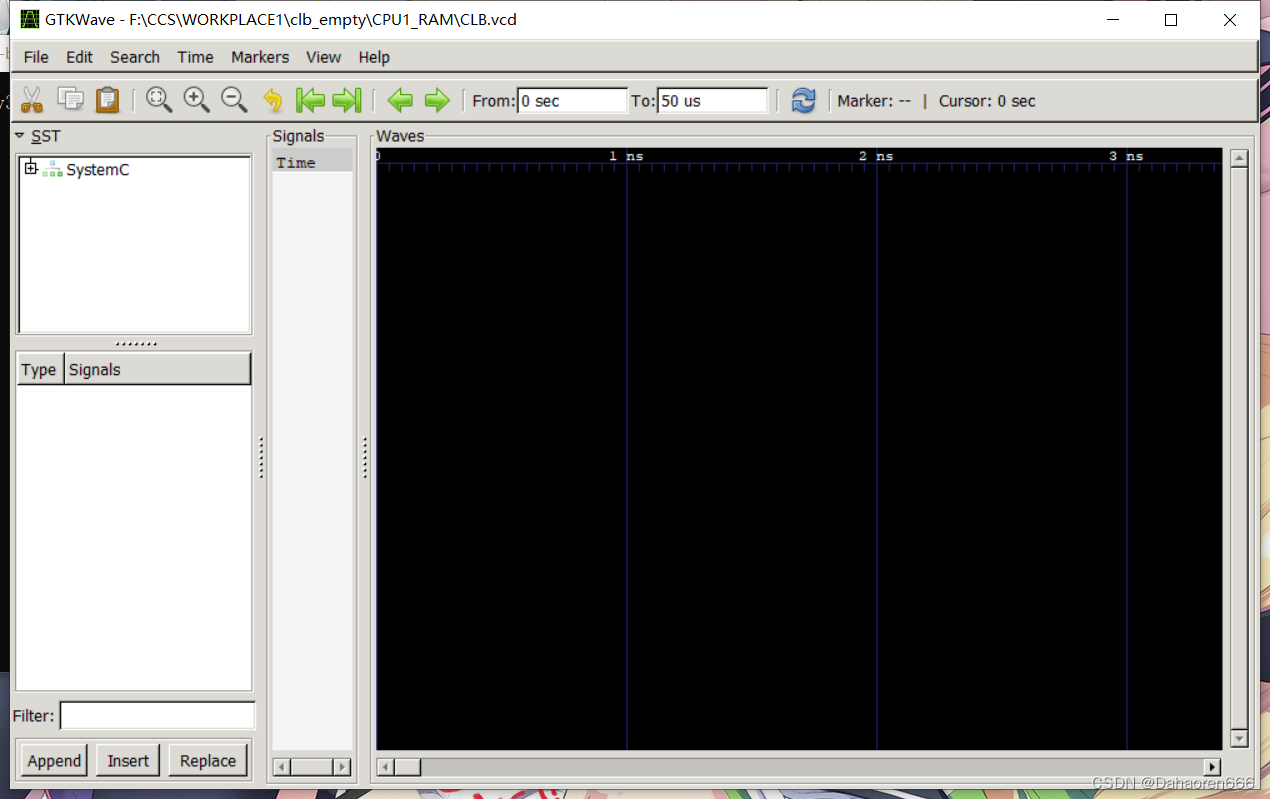Open the Help menu

pos(374,57)
